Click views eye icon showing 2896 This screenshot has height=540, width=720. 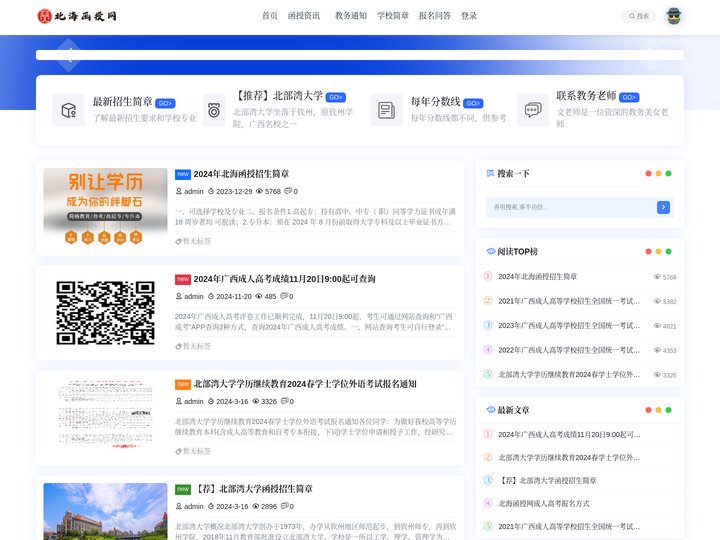pyautogui.click(x=256, y=506)
